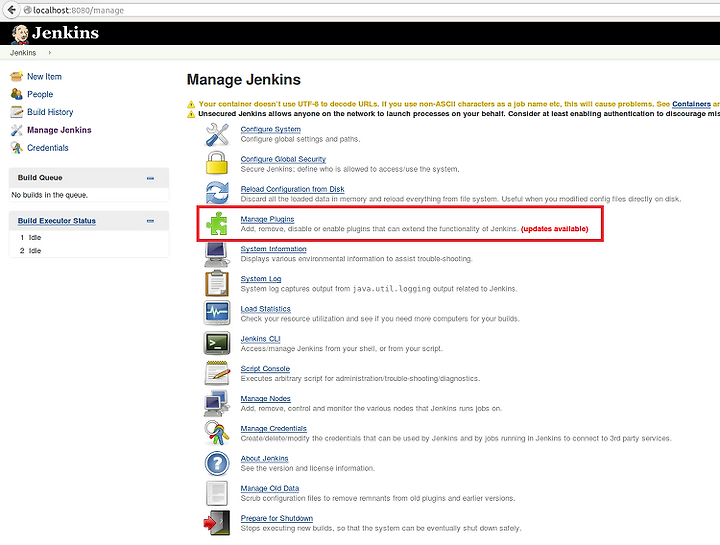Click the Prepare for Shutdown exit icon
The image size is (720, 545).
click(217, 523)
